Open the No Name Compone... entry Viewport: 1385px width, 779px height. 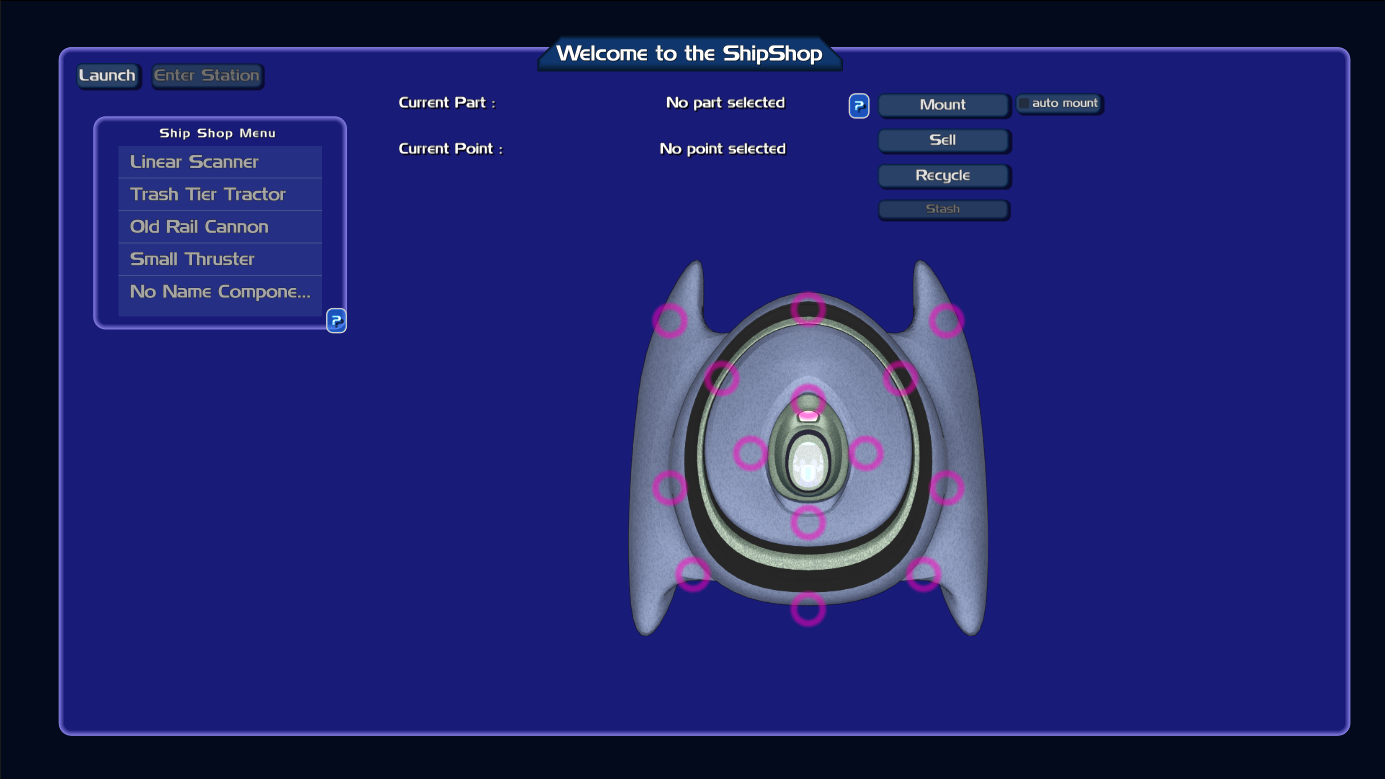pyautogui.click(x=220, y=292)
